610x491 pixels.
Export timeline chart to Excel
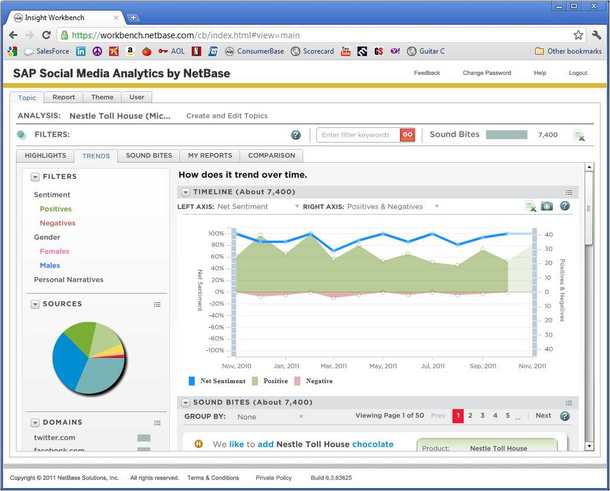point(531,207)
